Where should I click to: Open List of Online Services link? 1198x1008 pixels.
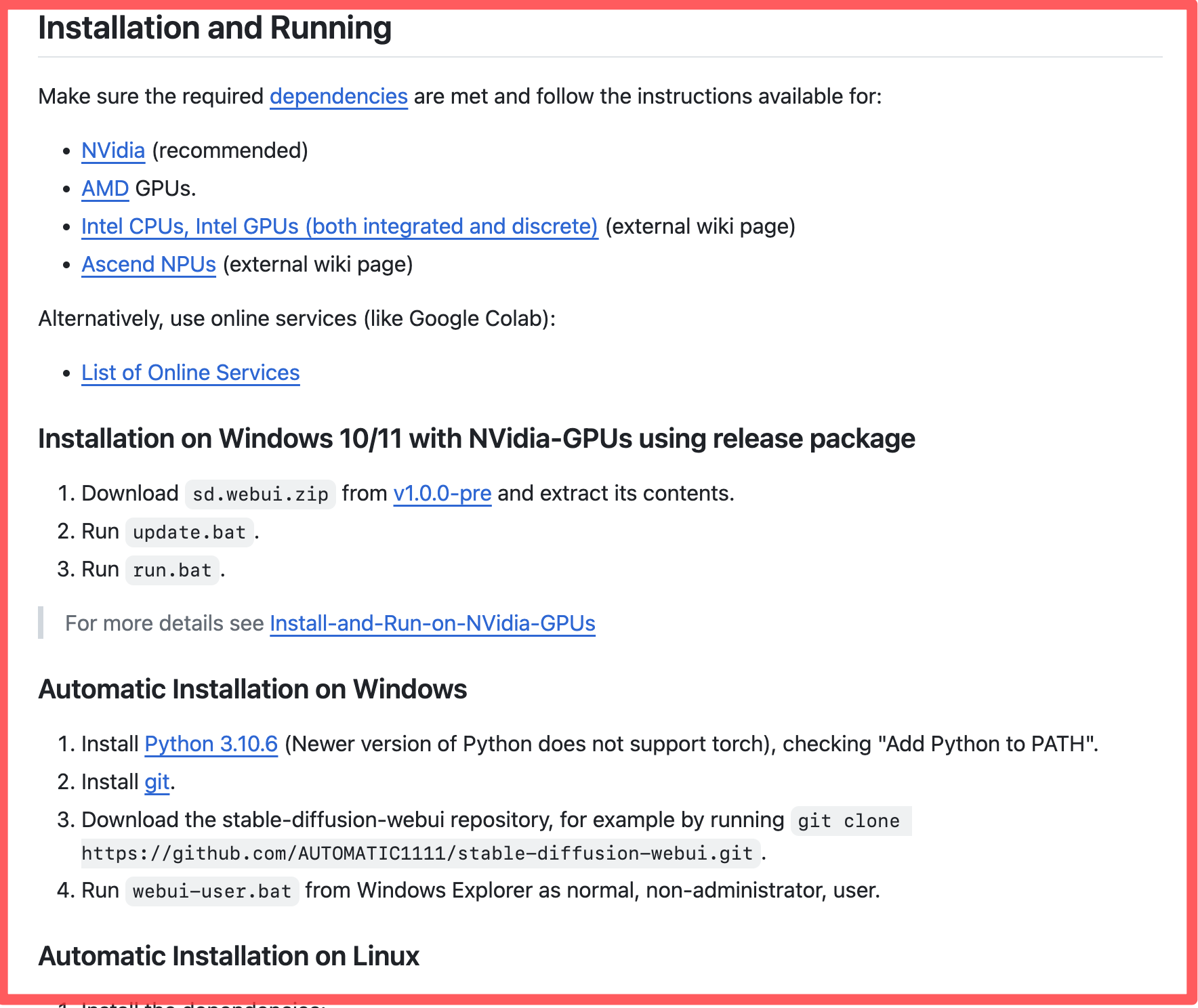[190, 373]
